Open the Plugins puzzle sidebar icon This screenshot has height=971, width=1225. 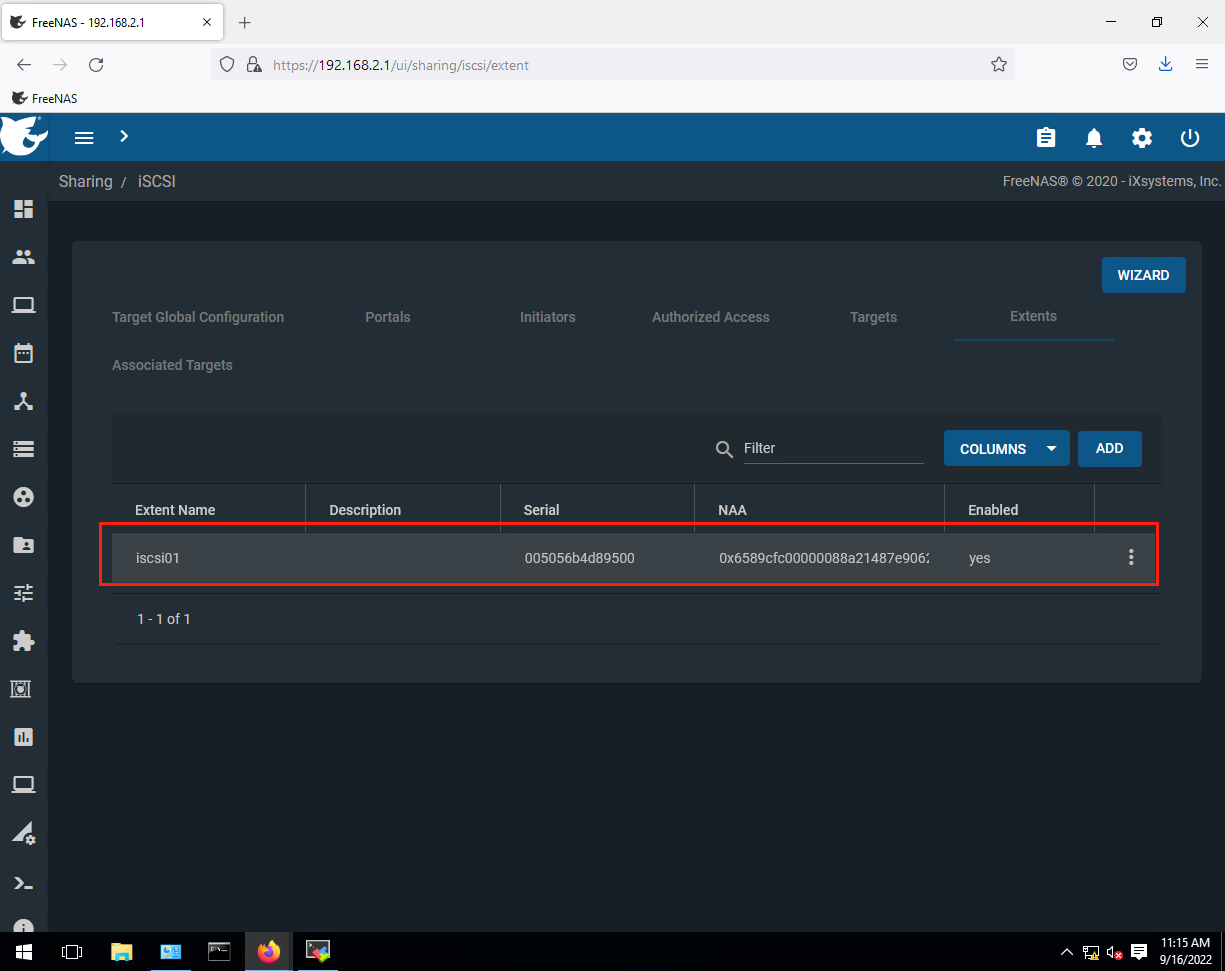(23, 641)
